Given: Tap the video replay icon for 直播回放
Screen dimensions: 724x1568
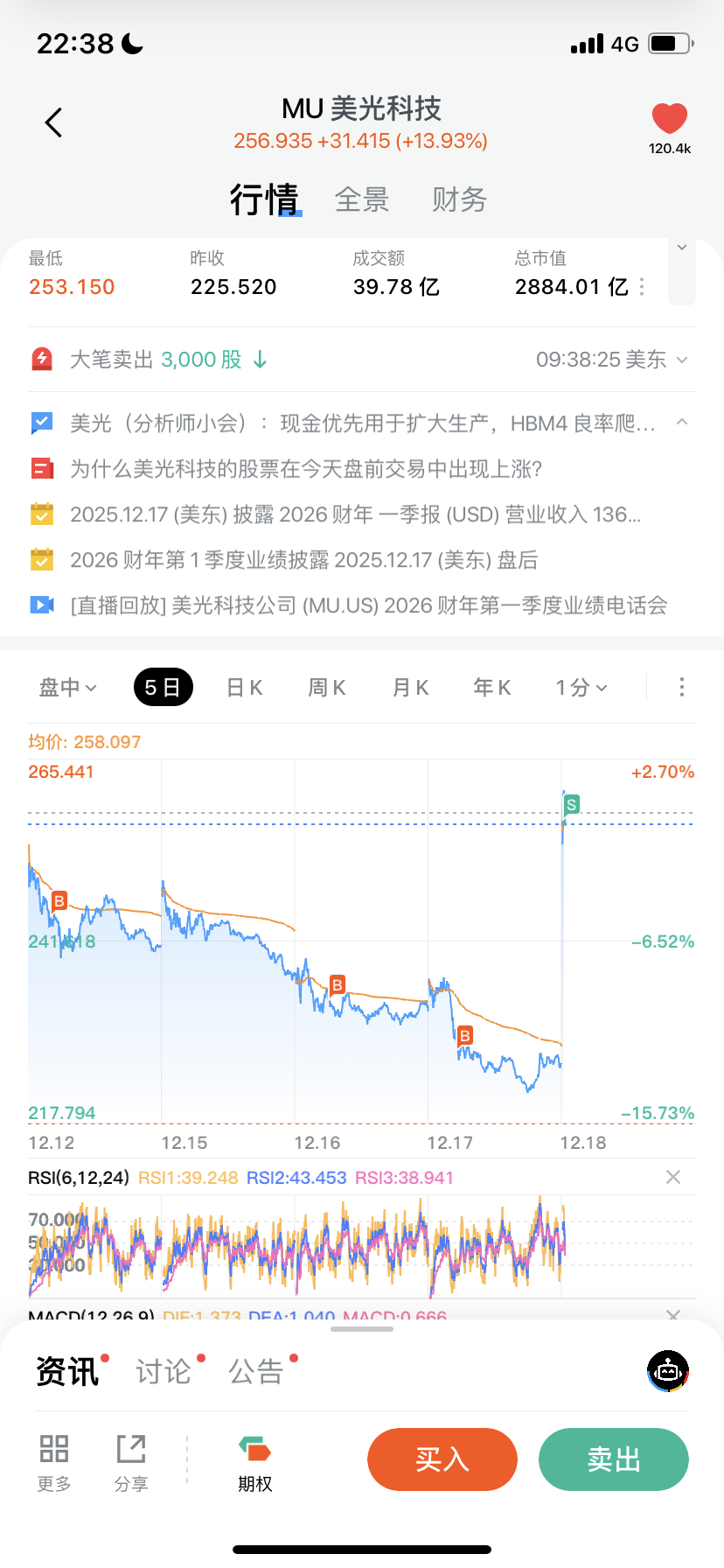Looking at the screenshot, I should (x=42, y=605).
